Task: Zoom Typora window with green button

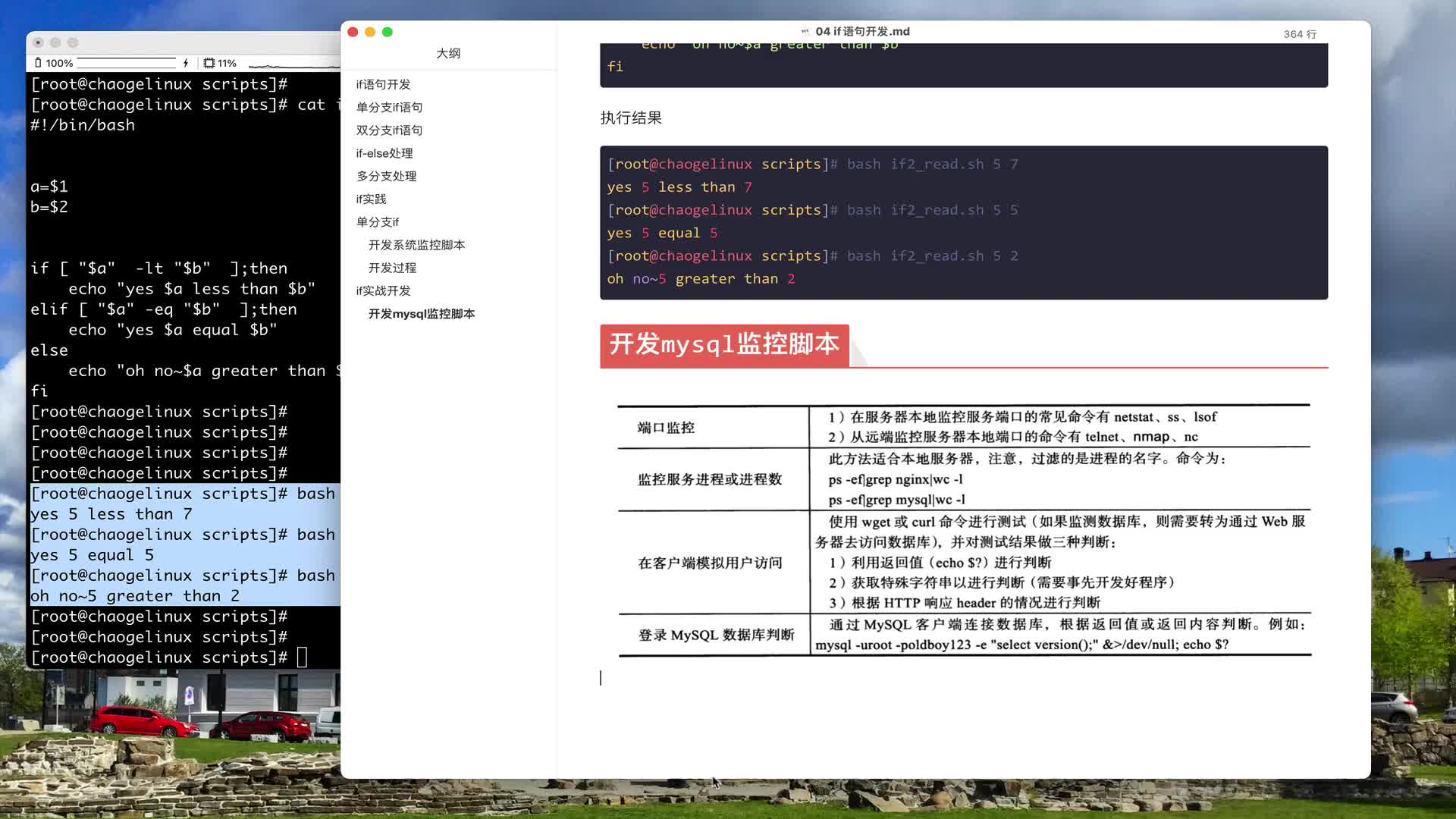Action: point(388,32)
